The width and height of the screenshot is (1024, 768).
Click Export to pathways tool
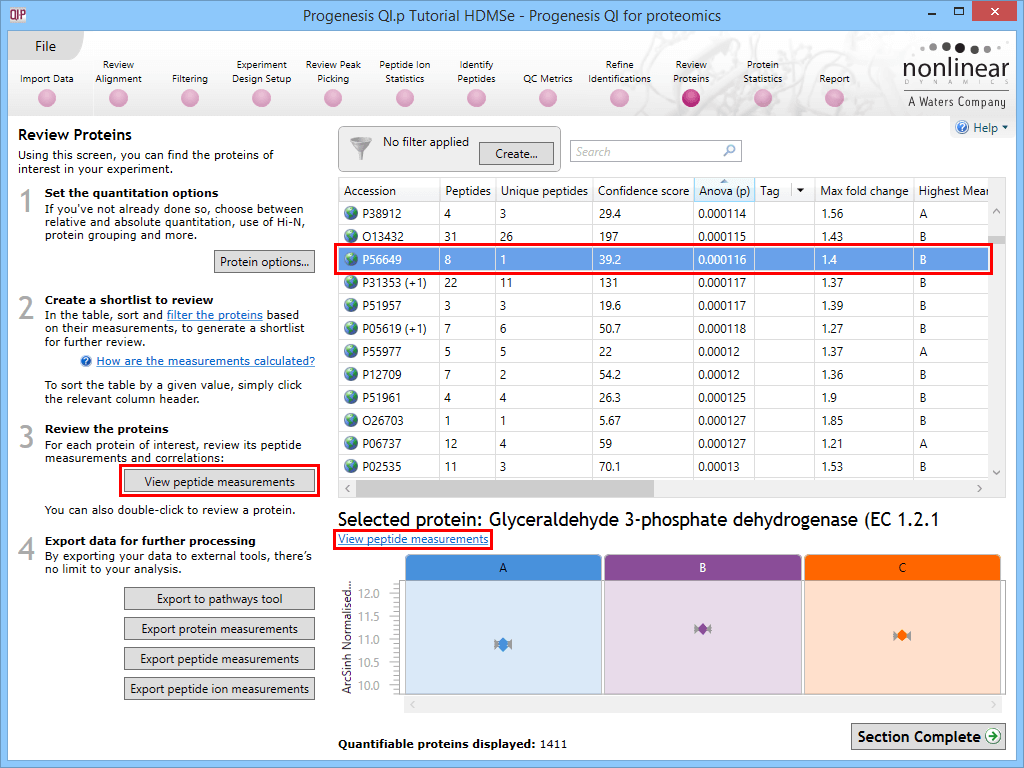[x=219, y=599]
